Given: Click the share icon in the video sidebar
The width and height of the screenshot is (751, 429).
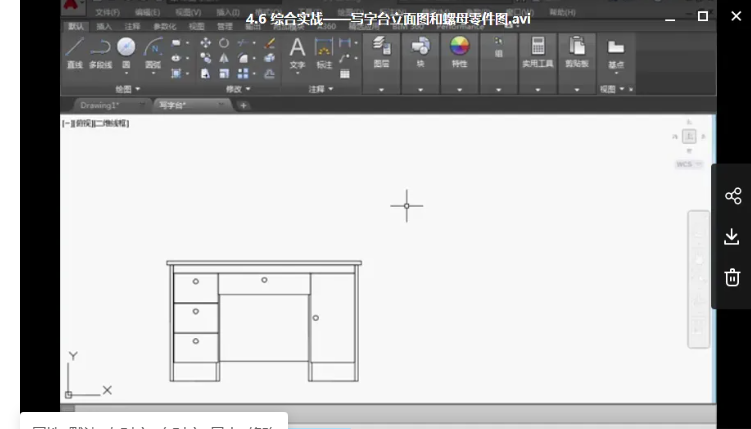Looking at the screenshot, I should 733,196.
